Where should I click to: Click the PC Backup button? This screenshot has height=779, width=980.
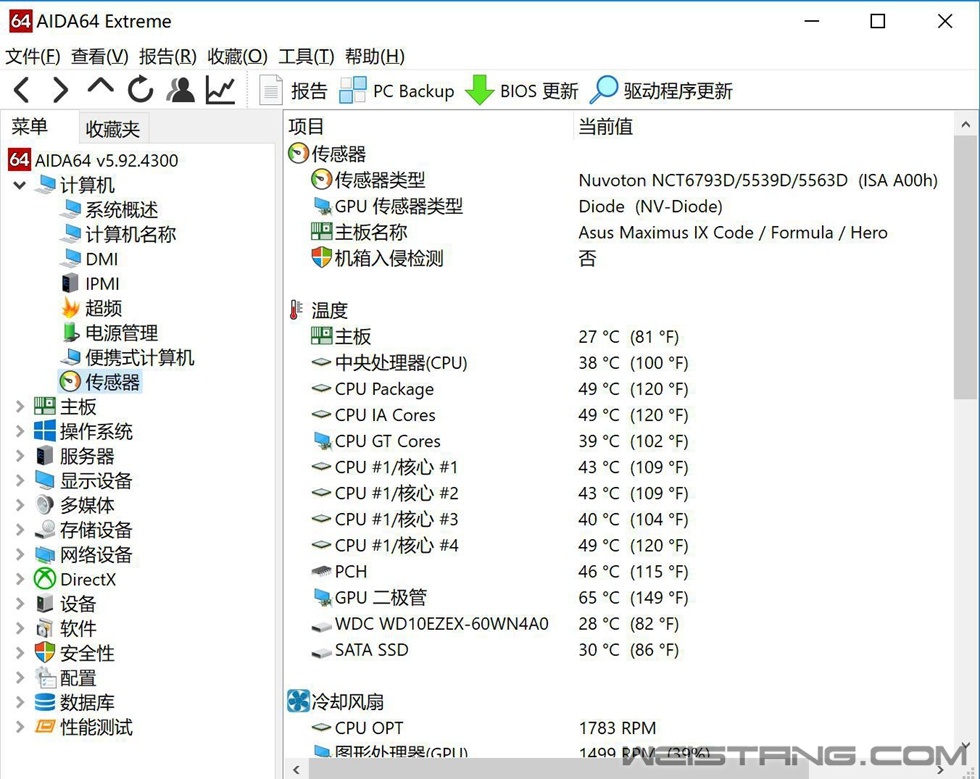[x=397, y=91]
